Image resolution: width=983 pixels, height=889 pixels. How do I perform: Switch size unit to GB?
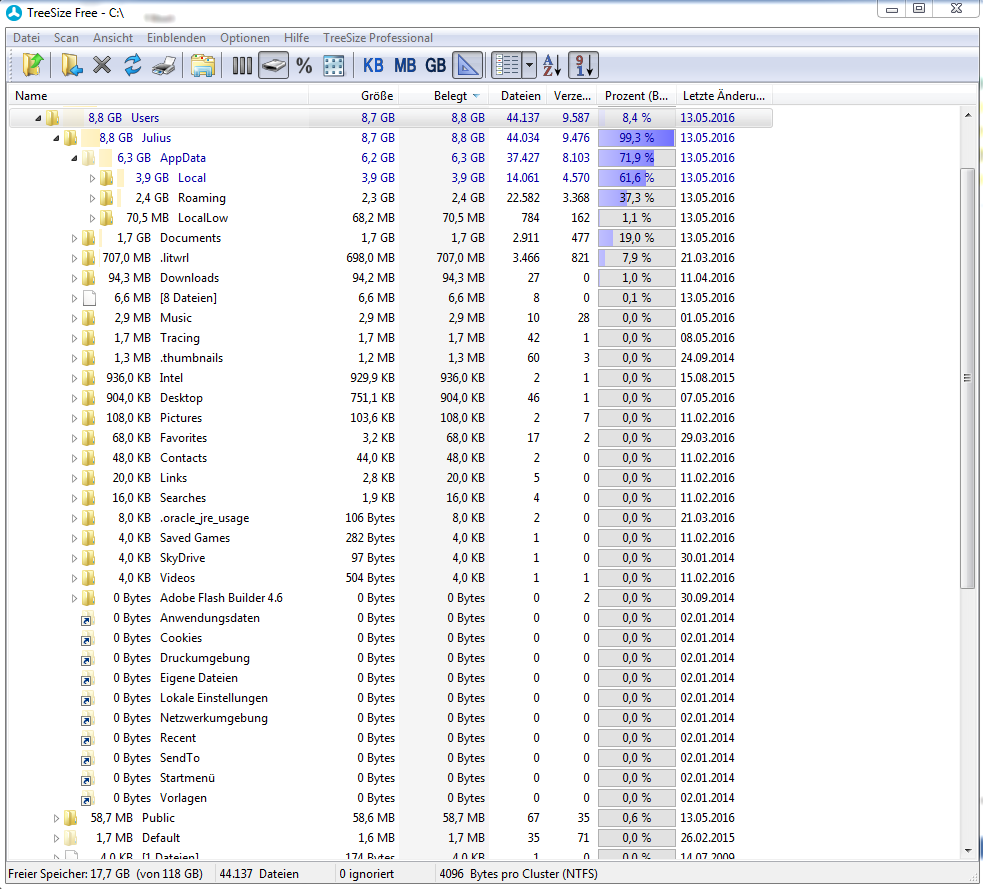436,65
